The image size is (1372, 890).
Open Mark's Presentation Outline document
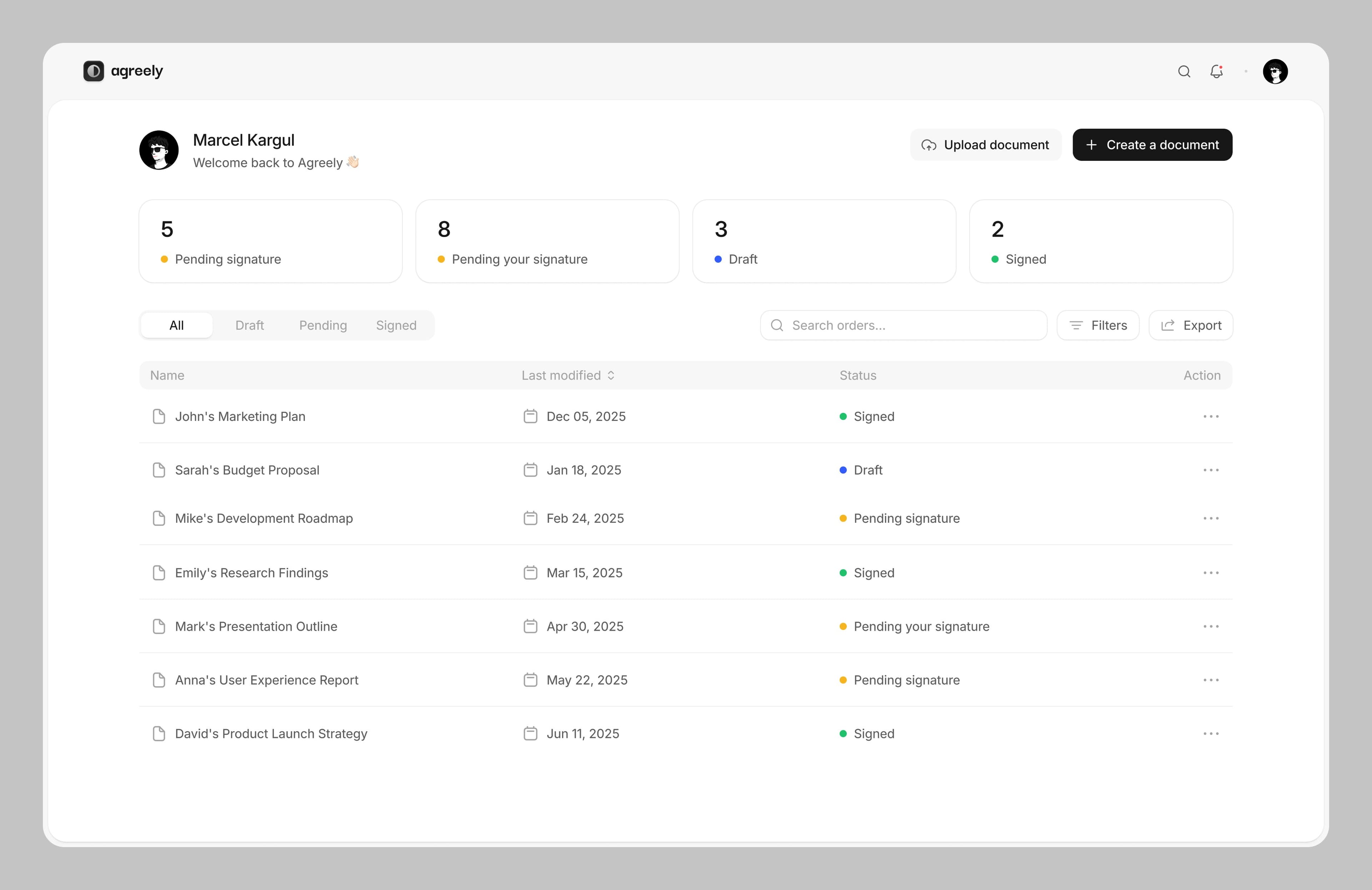(256, 627)
